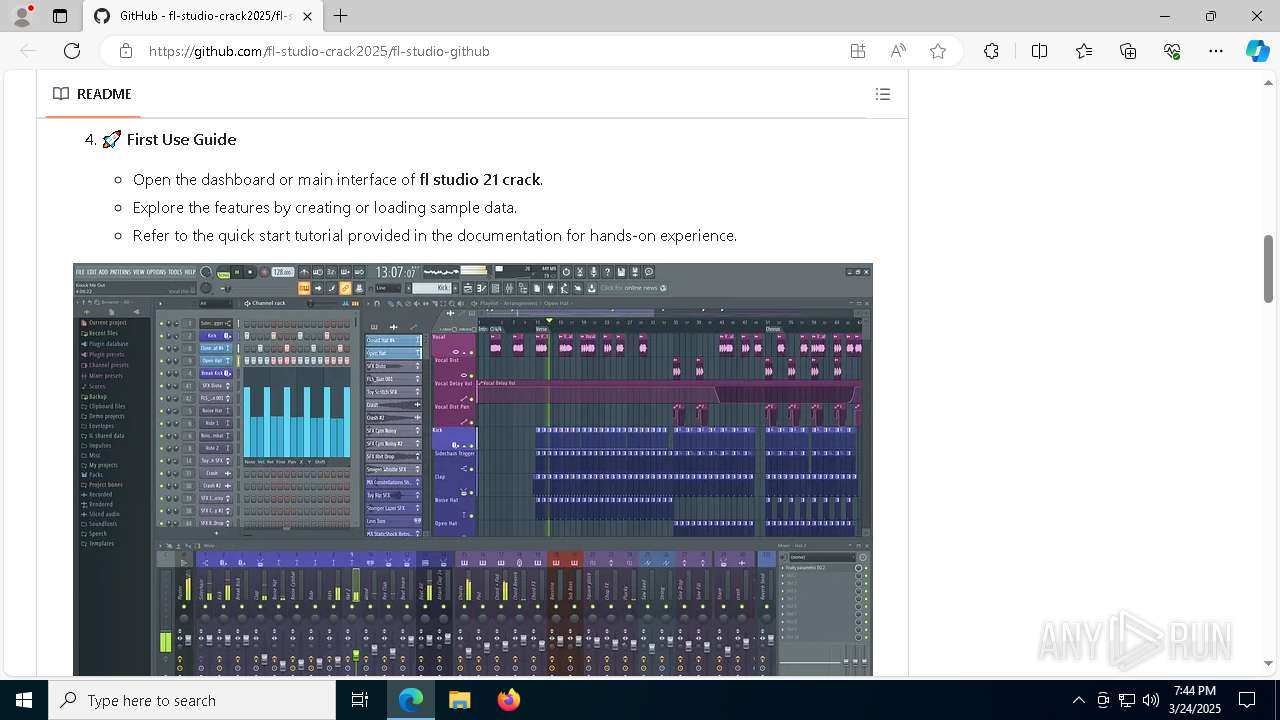Open the Windows Start menu
The height and width of the screenshot is (720, 1280).
tap(24, 700)
